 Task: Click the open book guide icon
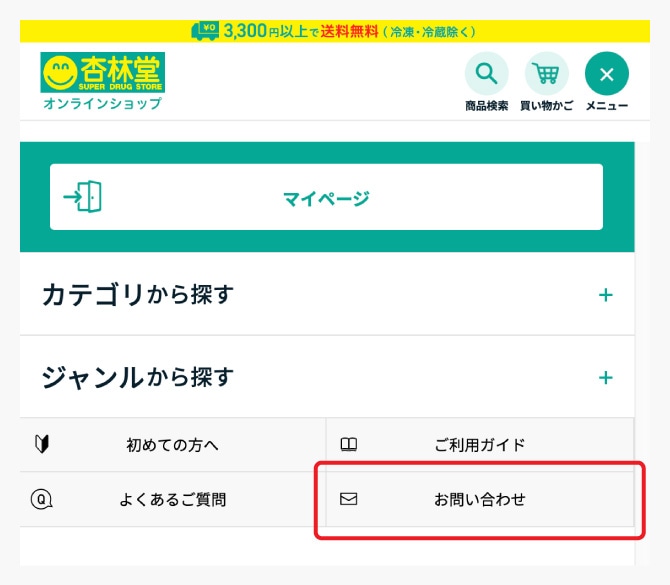[x=349, y=444]
